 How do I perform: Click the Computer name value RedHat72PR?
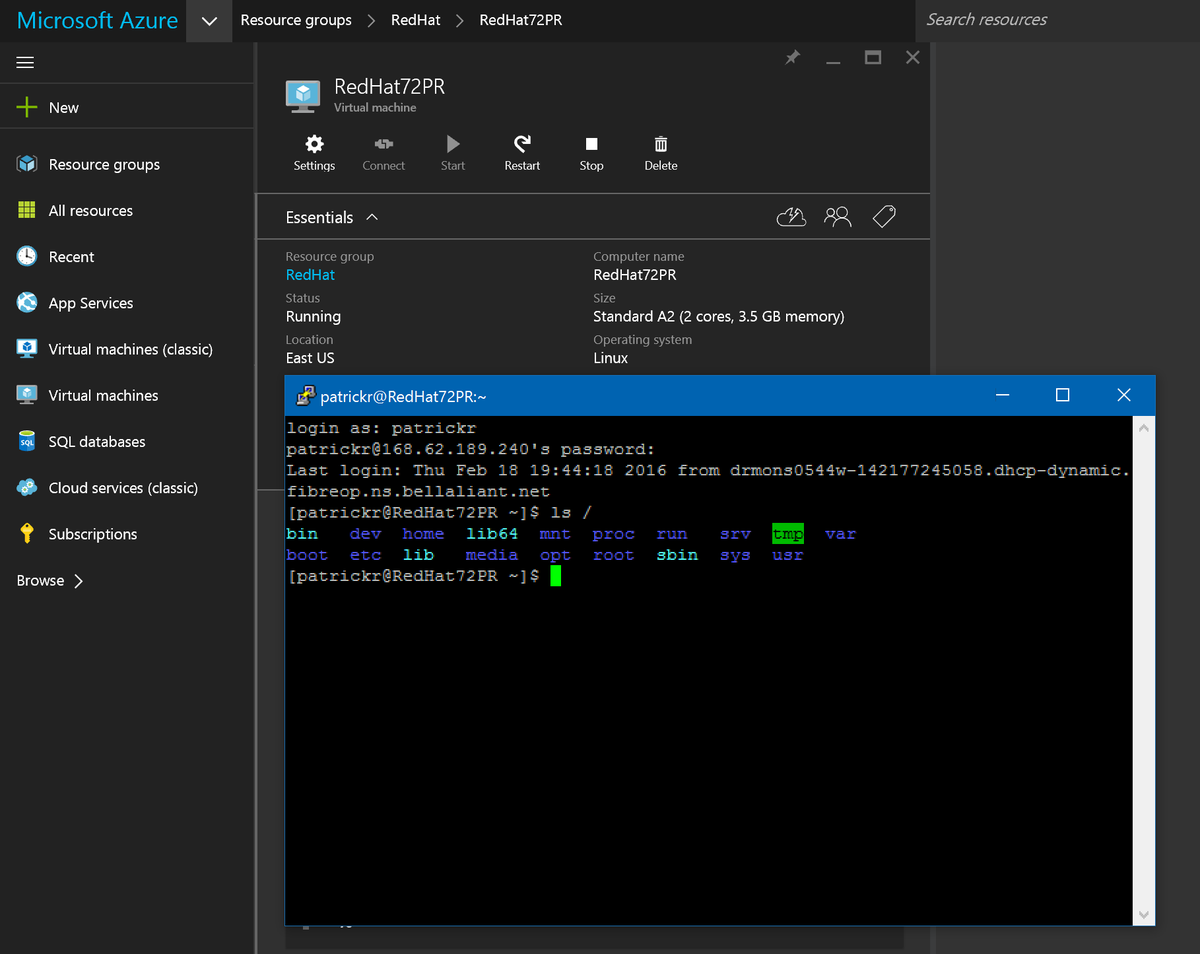[635, 275]
